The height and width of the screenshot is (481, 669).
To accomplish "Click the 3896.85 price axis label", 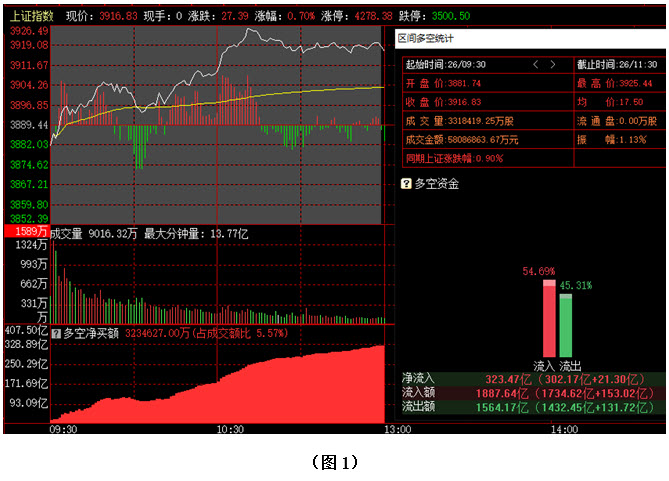I will point(29,105).
